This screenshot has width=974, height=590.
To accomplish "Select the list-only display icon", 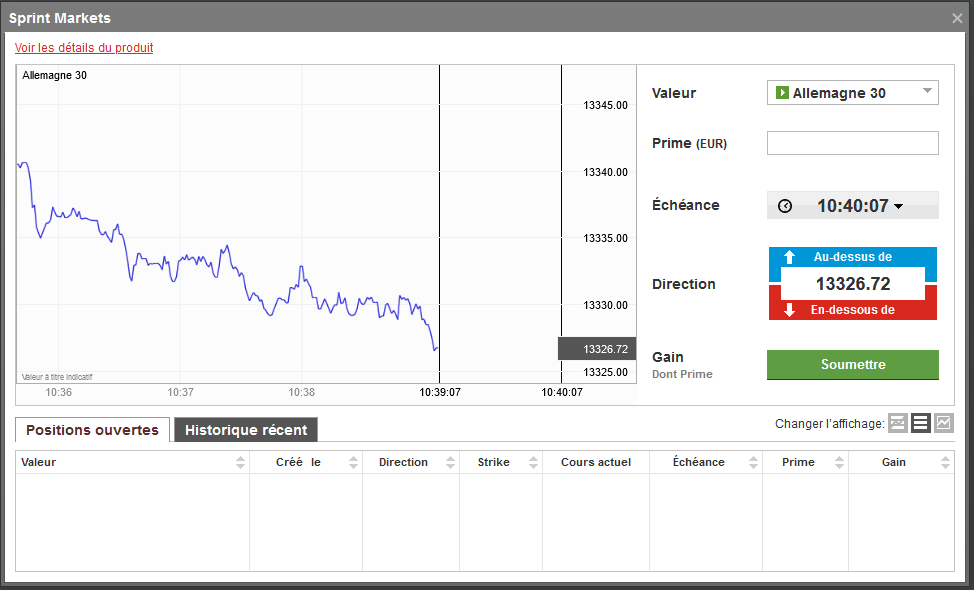I will (x=920, y=423).
